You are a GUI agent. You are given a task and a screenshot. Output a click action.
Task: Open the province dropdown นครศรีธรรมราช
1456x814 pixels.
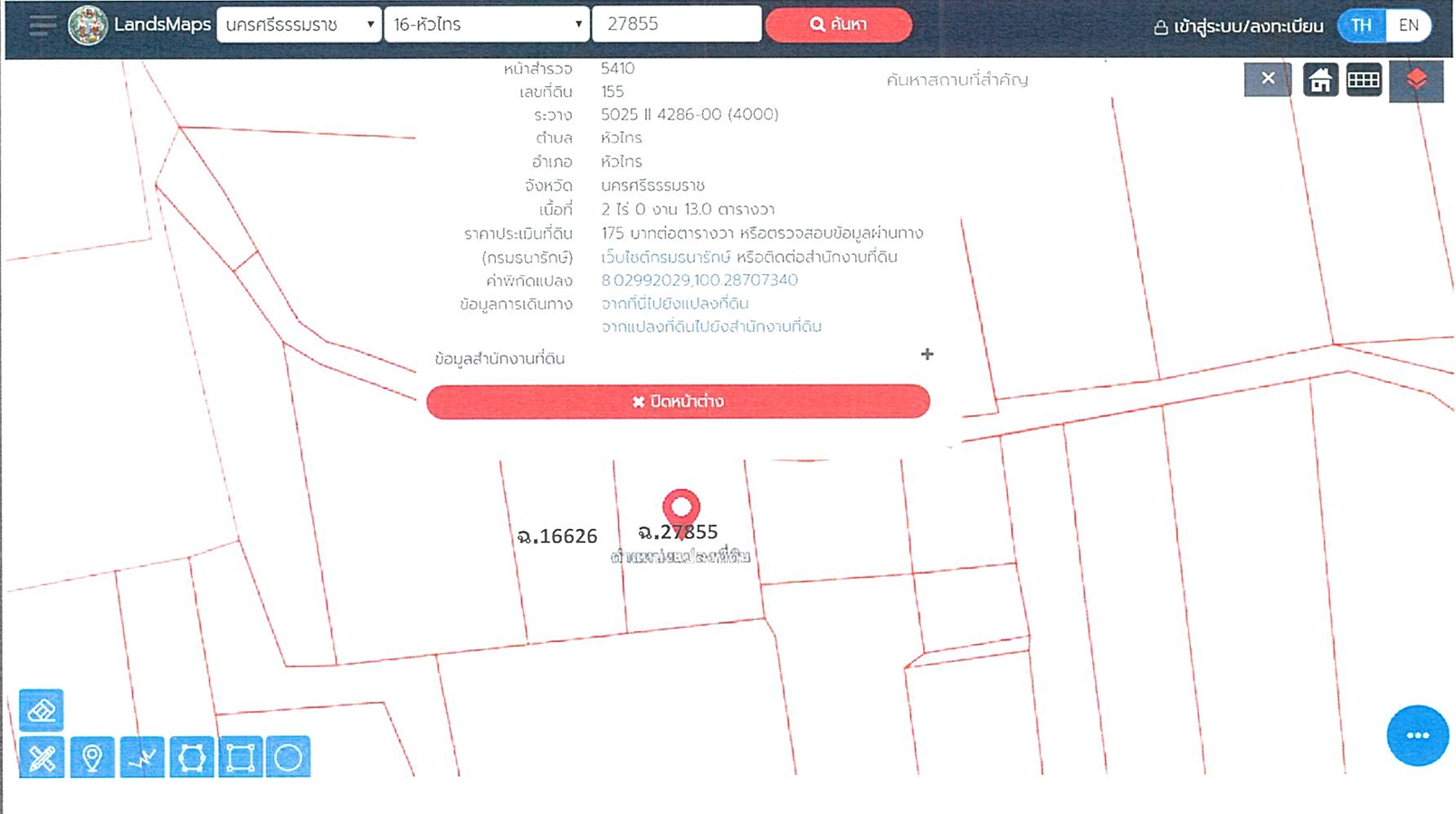(x=299, y=24)
